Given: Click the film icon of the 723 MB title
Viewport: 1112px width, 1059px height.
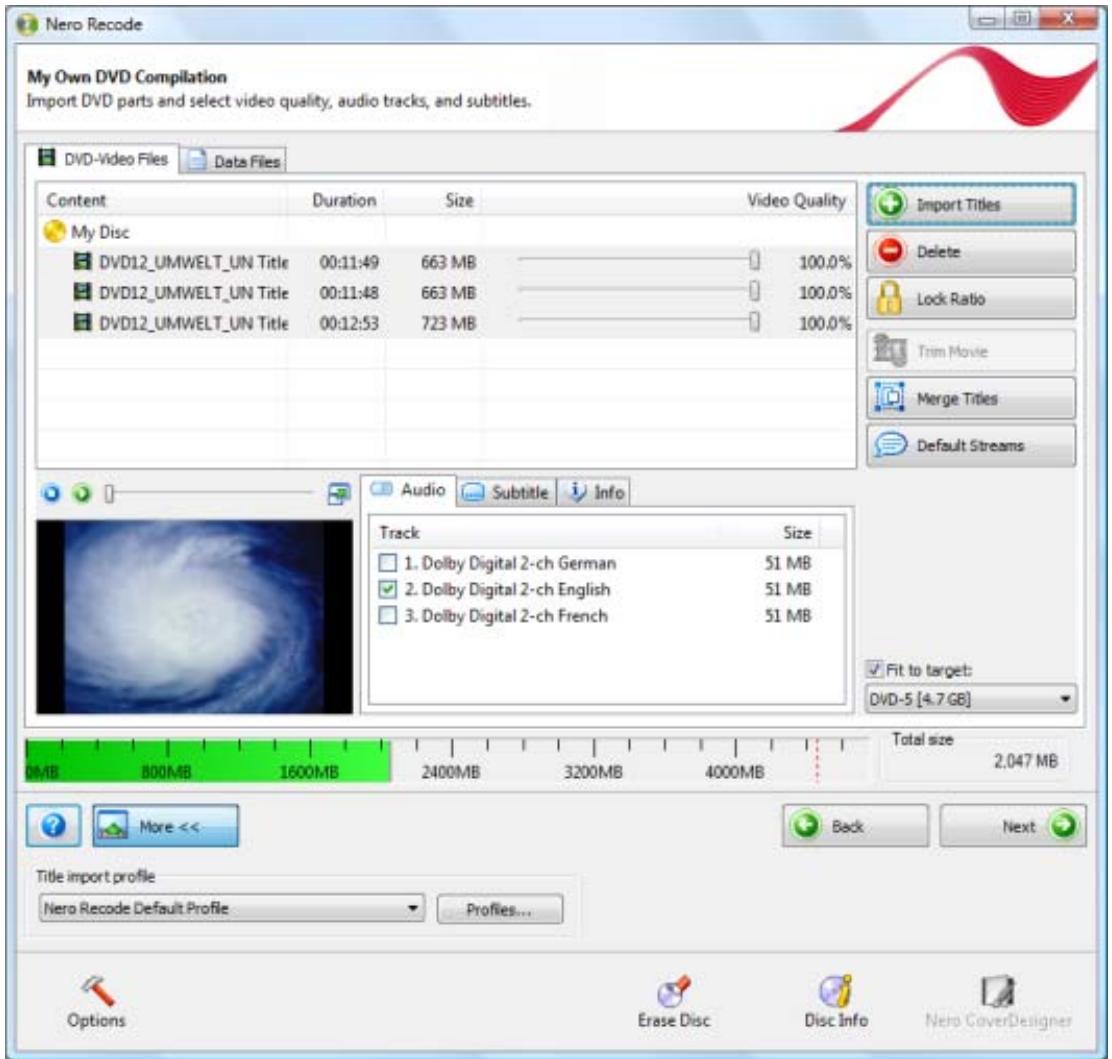Looking at the screenshot, I should 83,322.
